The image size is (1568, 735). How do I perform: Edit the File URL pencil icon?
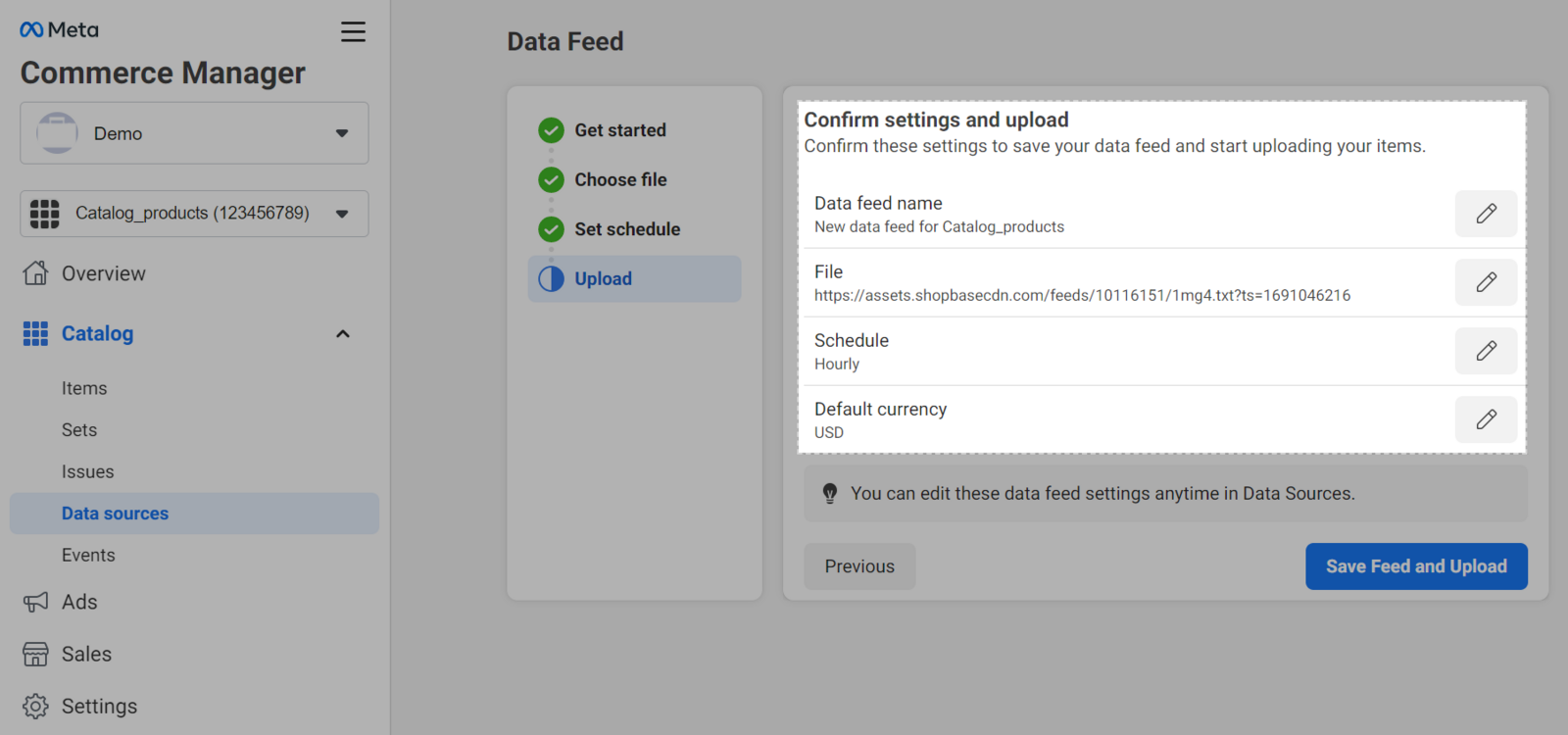tap(1486, 282)
